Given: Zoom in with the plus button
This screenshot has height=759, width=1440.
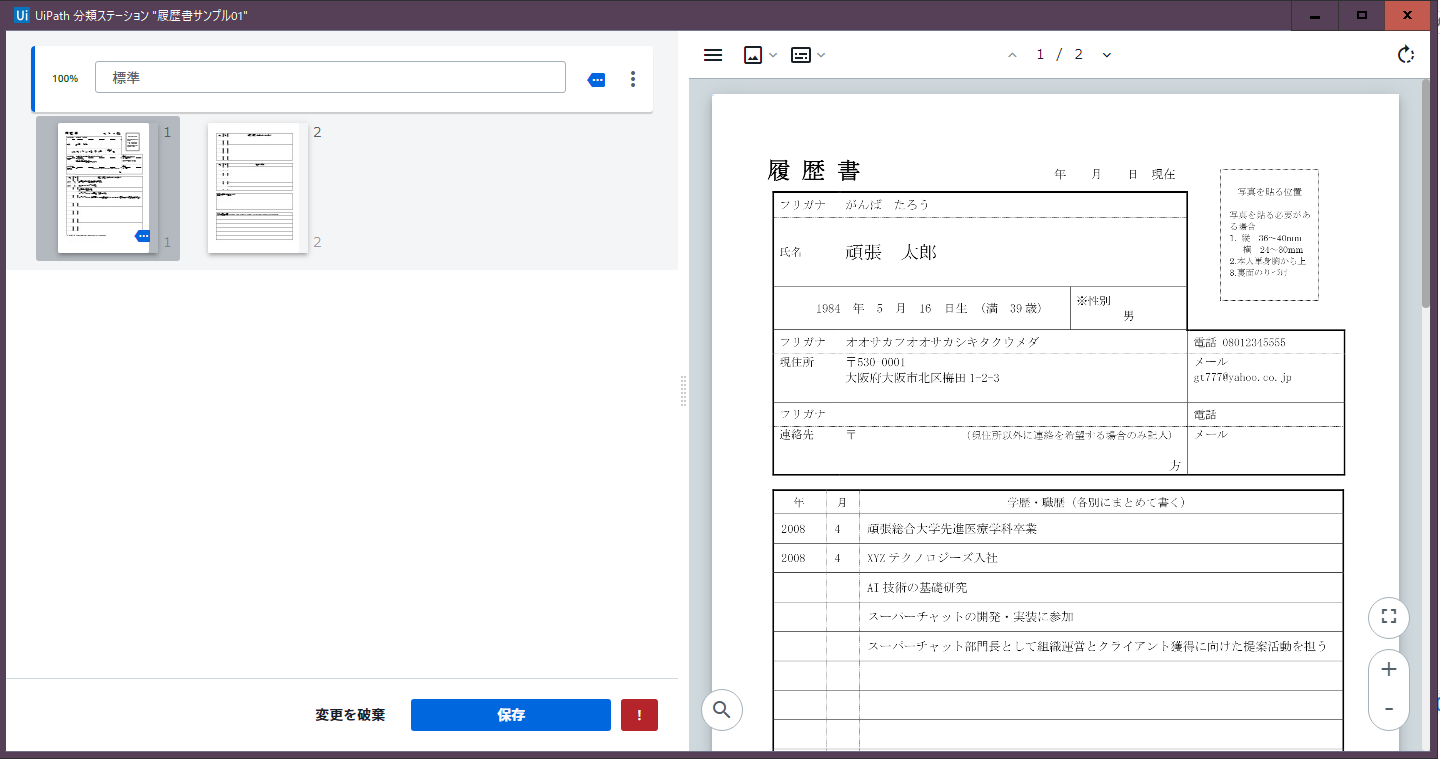Looking at the screenshot, I should coord(1388,670).
